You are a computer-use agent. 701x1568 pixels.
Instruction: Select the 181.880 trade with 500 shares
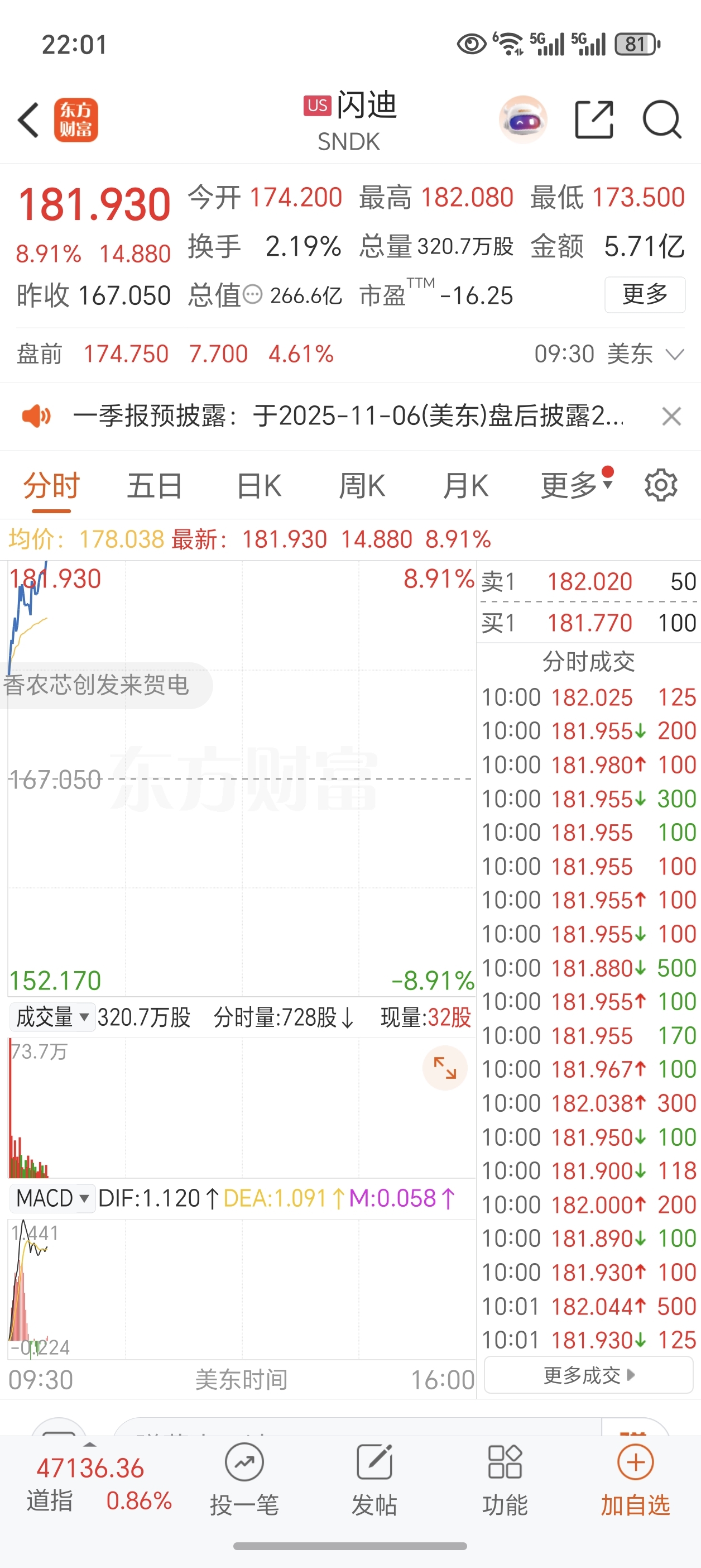tap(588, 968)
